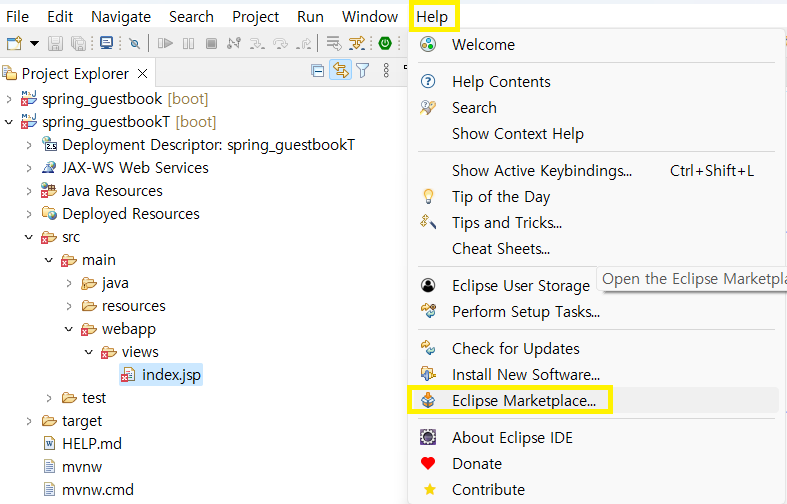Collapse the views folder
This screenshot has height=504, width=787.
pos(89,352)
